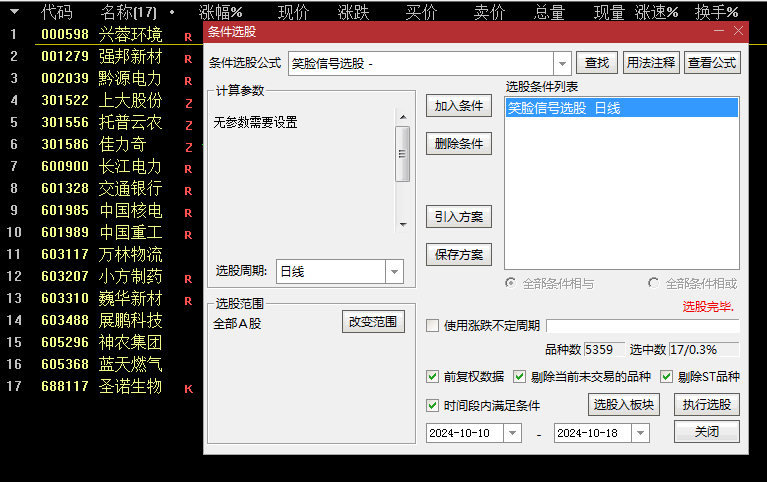Sort by 代码 column header
Viewport: 767px width, 482px height.
pyautogui.click(x=57, y=12)
